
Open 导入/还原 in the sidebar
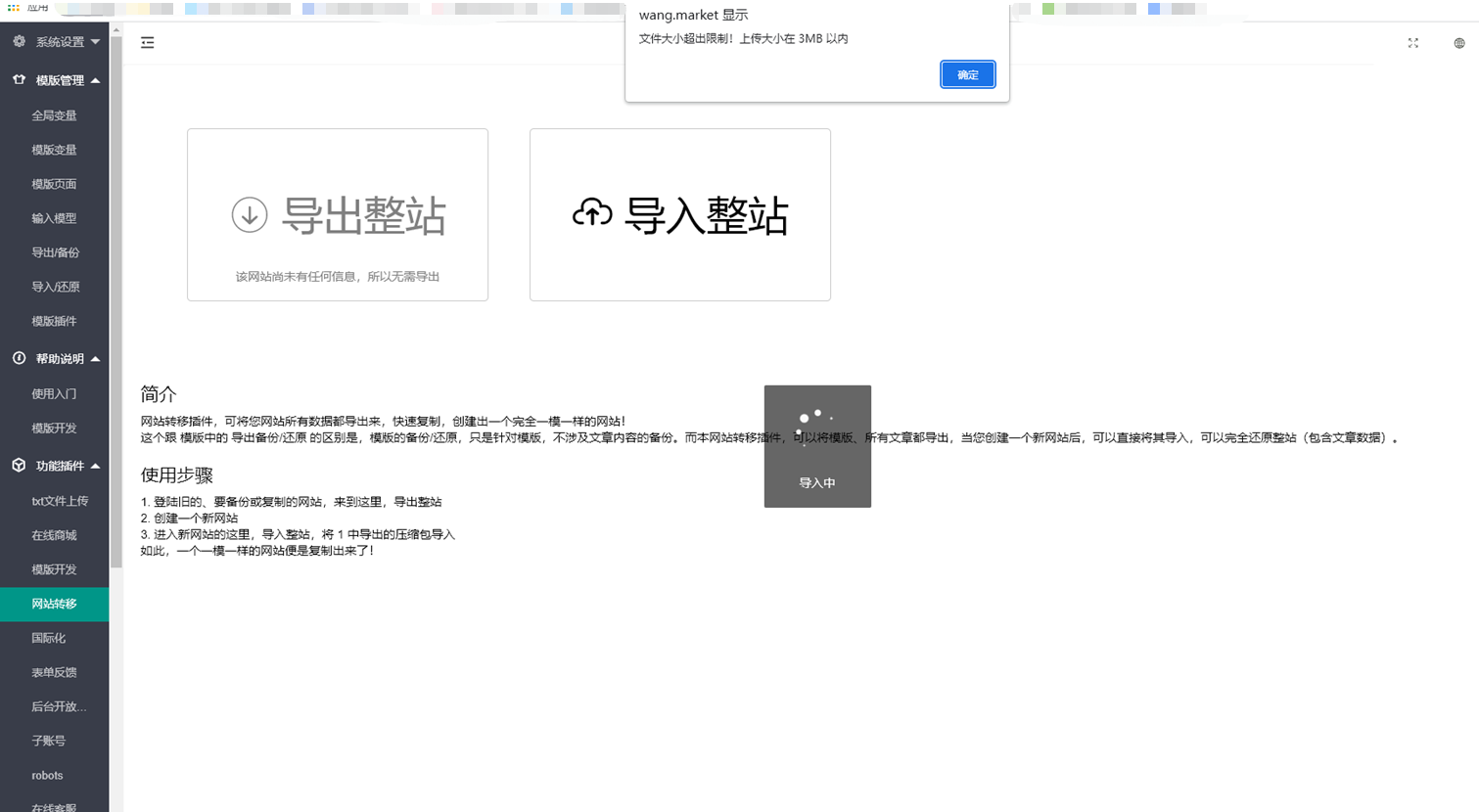point(55,287)
